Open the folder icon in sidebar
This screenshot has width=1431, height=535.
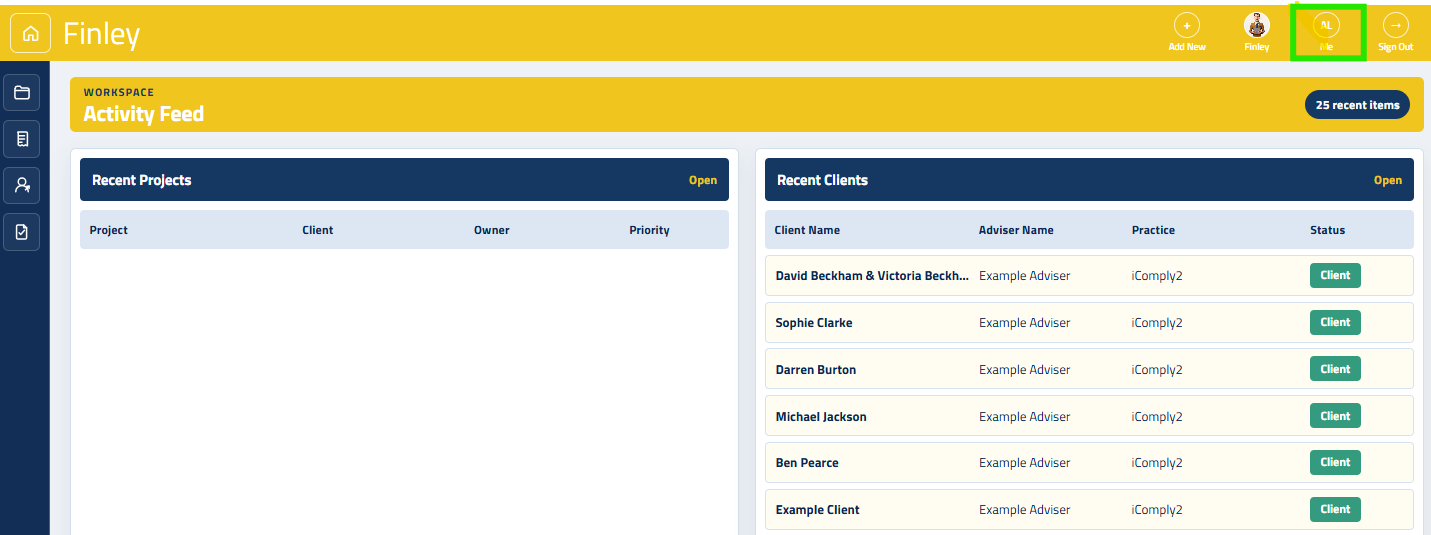(x=22, y=93)
